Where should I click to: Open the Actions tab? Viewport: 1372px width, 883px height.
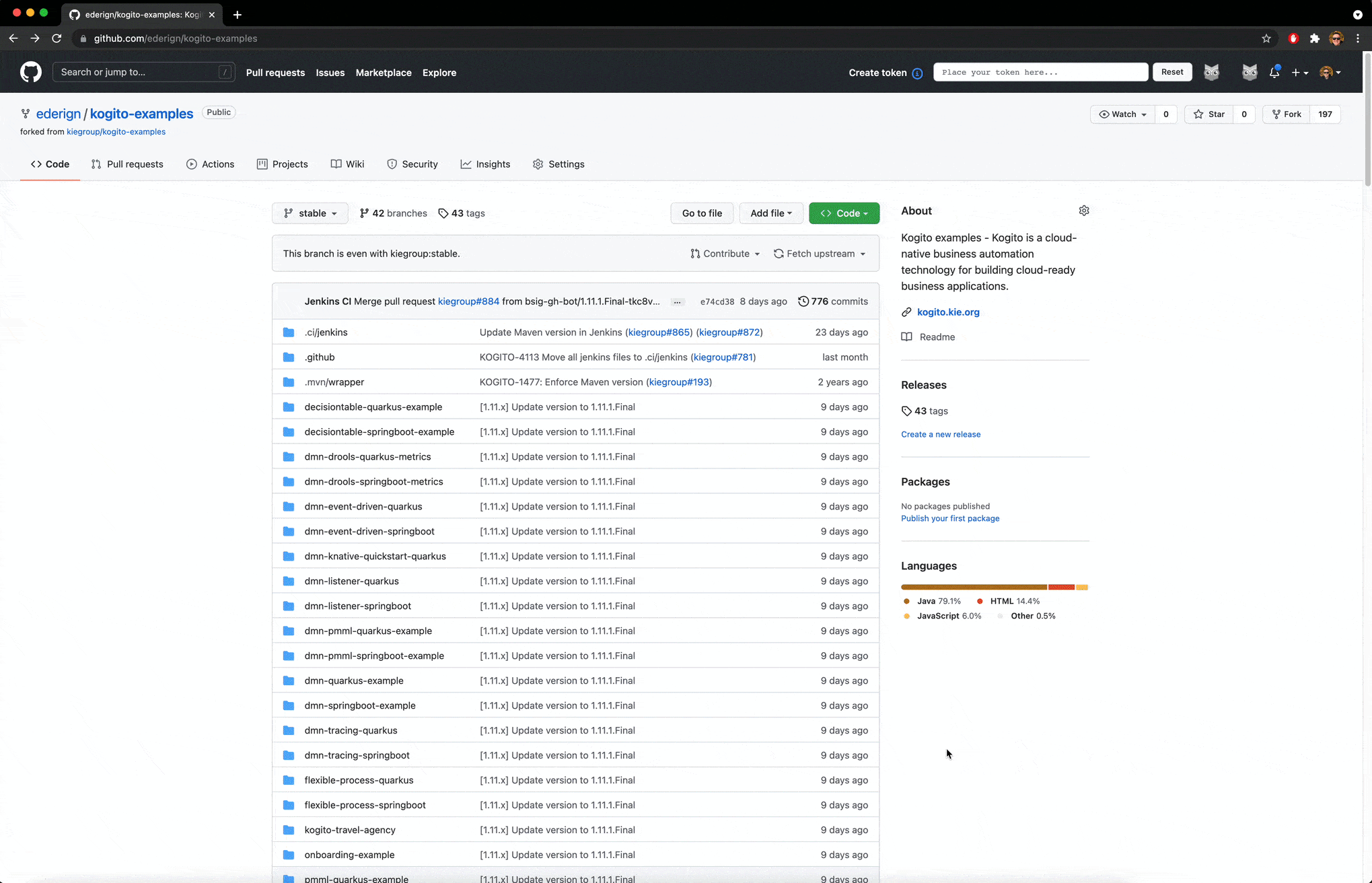click(x=210, y=164)
